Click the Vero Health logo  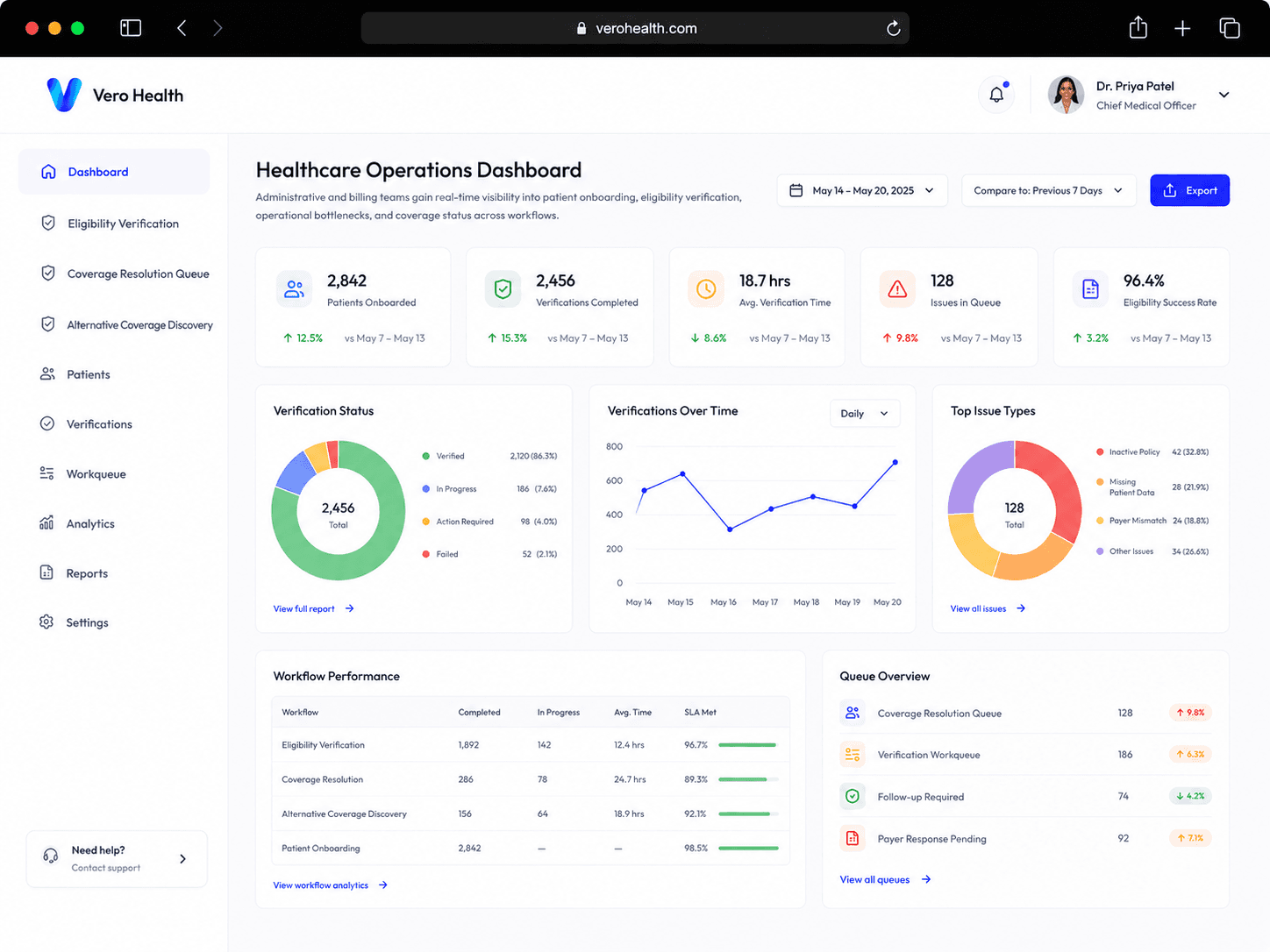[115, 95]
